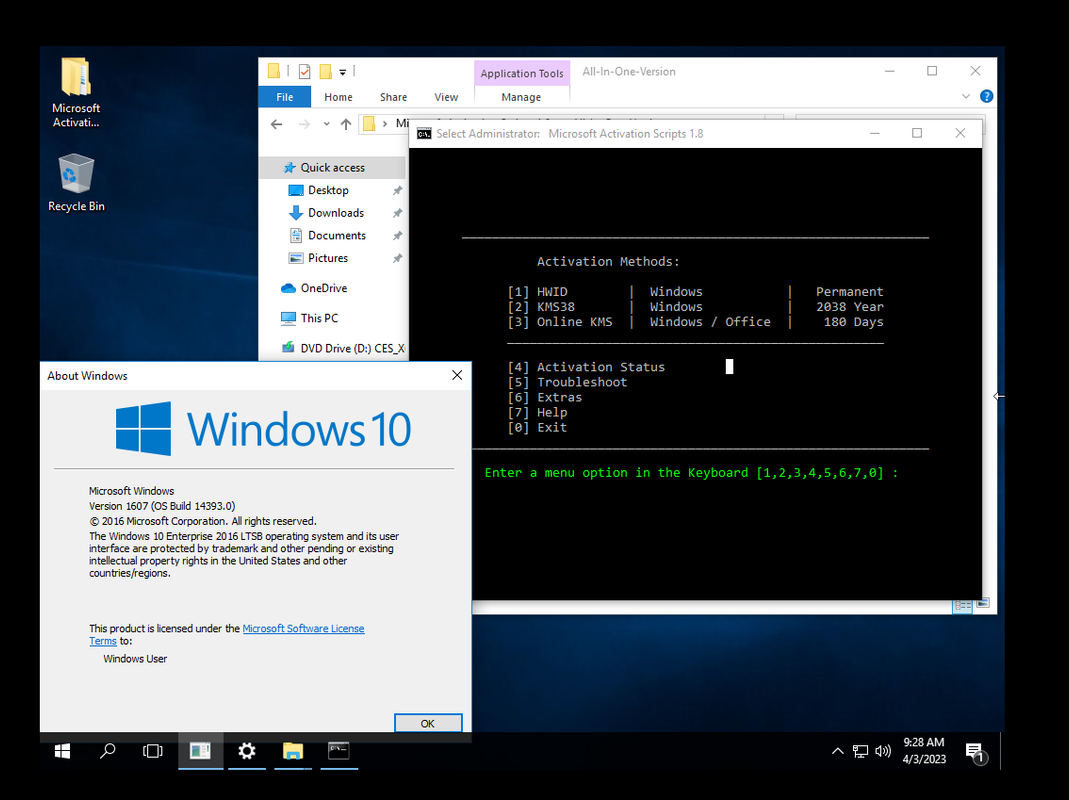Click the Activation Status text in console
Screen dimensions: 1069x800
coord(601,367)
